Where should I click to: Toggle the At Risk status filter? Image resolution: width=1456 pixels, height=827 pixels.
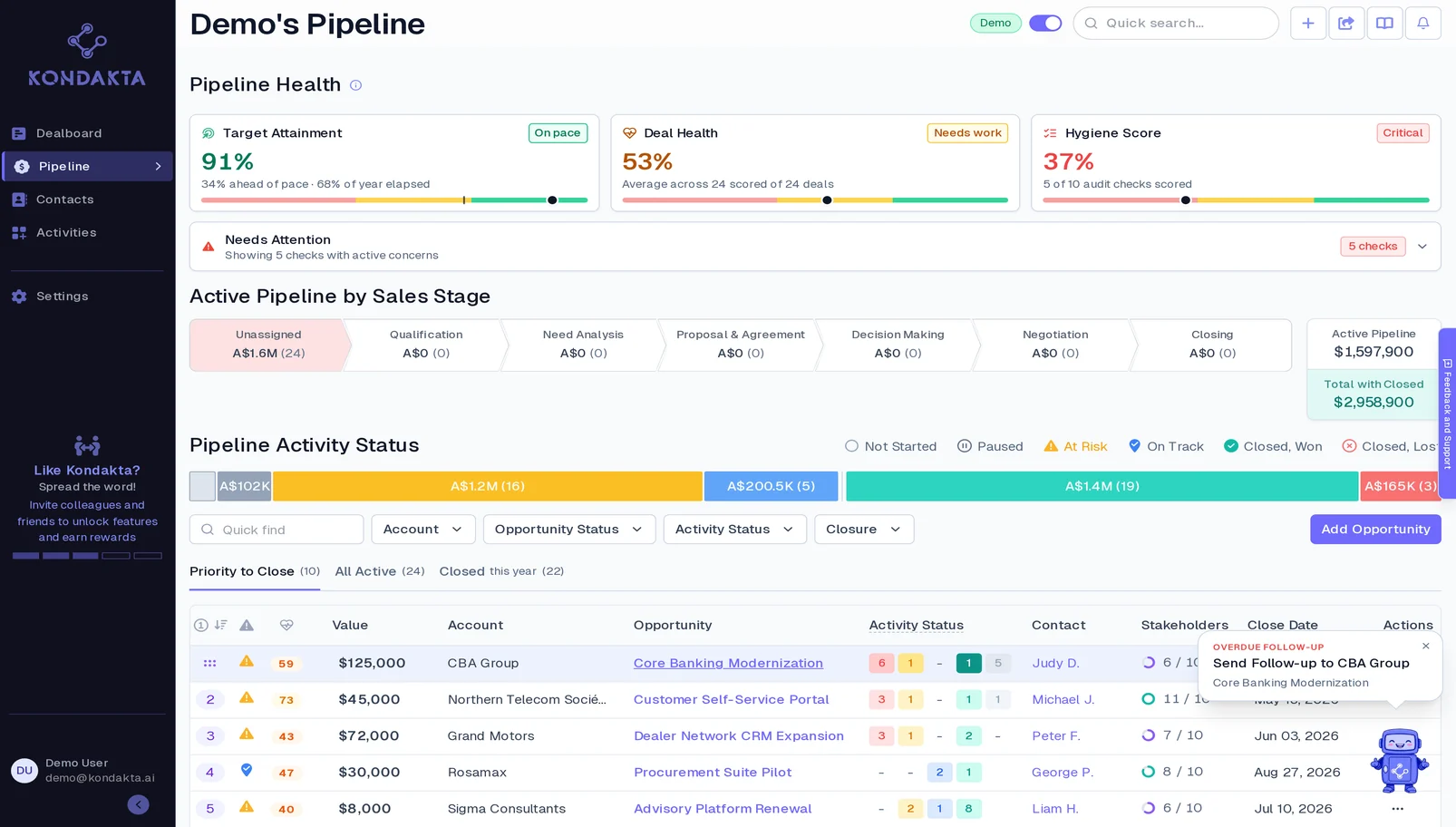pos(1075,446)
